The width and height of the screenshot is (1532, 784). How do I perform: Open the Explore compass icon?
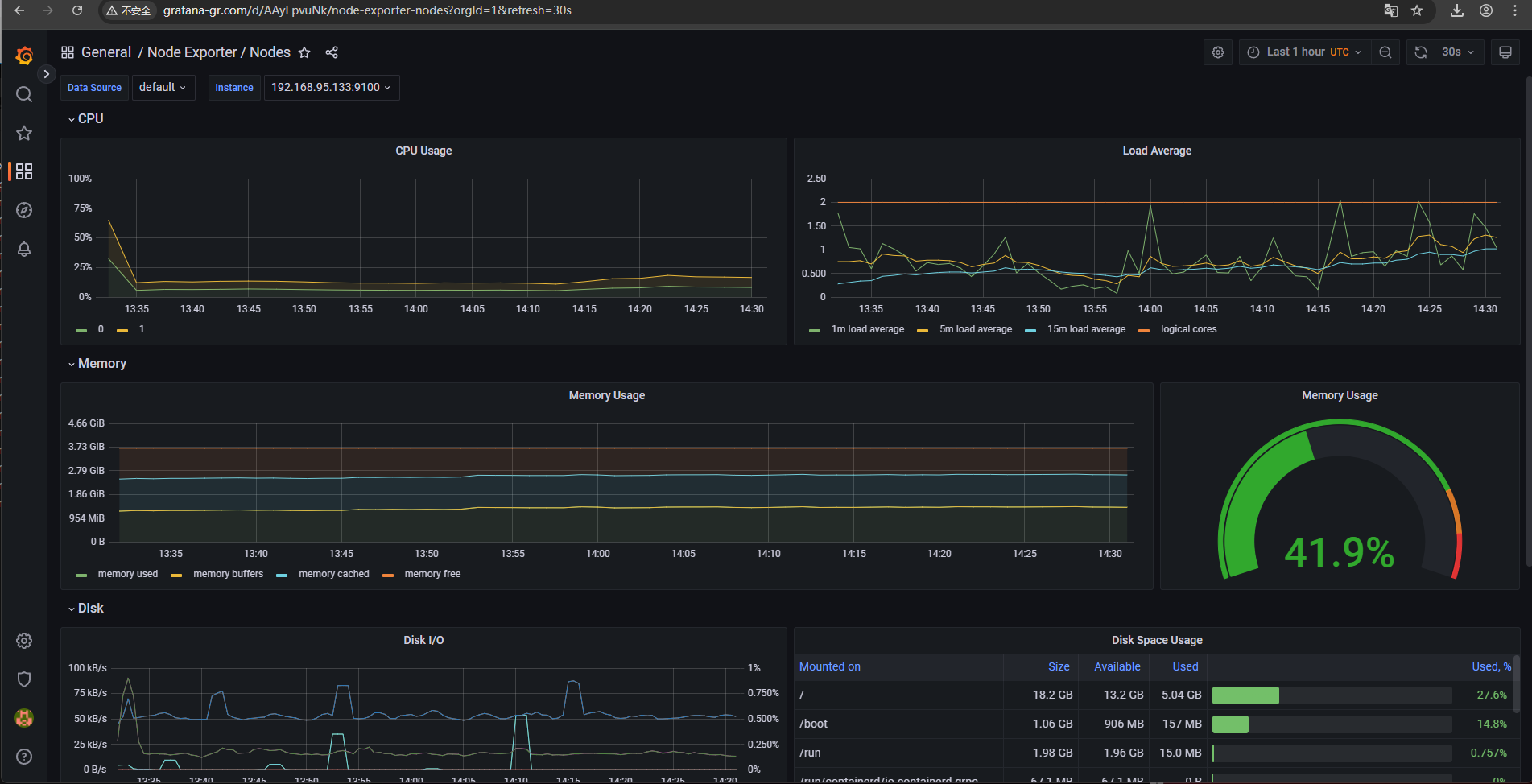24,210
